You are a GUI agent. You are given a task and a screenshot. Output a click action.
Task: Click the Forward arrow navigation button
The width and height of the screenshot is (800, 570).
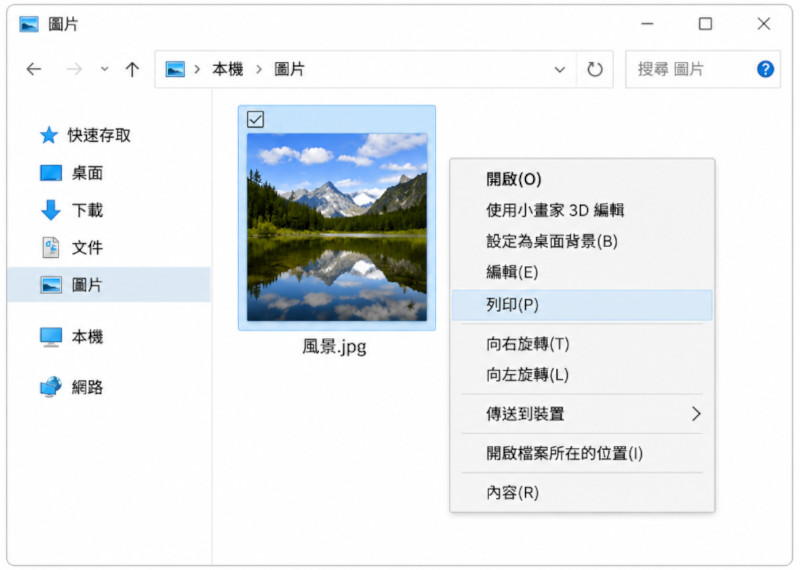74,69
